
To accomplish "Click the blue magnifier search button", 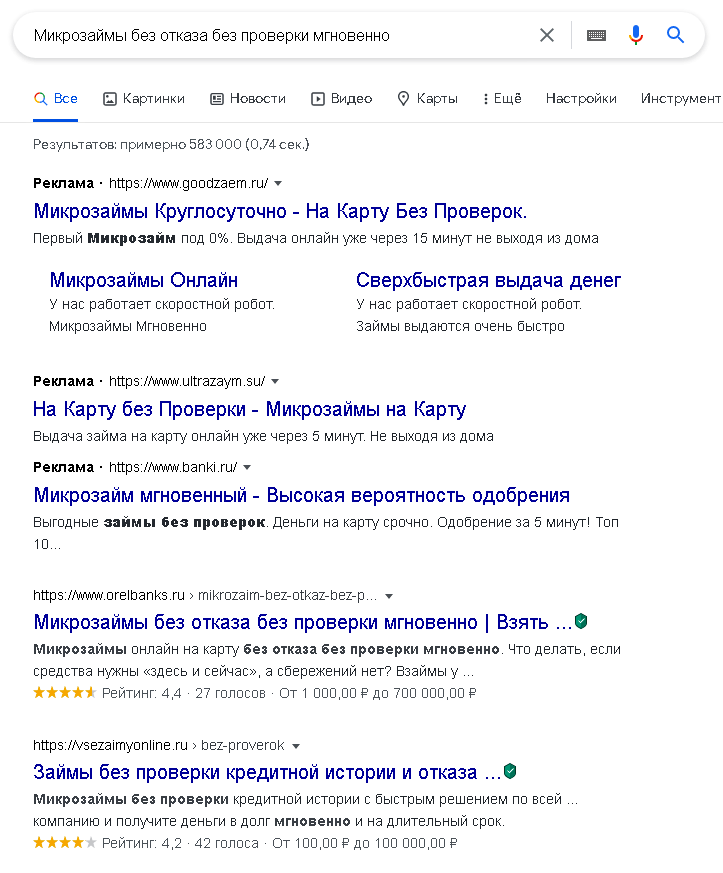I will point(676,35).
